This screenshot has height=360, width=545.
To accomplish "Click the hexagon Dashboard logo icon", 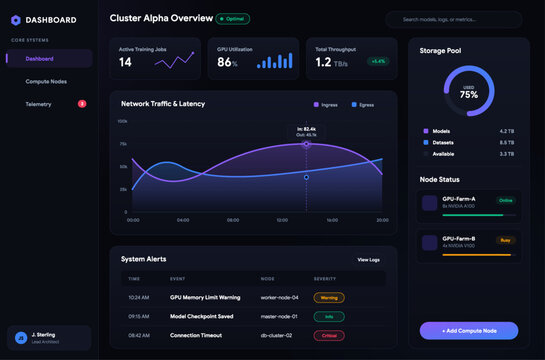I will 16,20.
